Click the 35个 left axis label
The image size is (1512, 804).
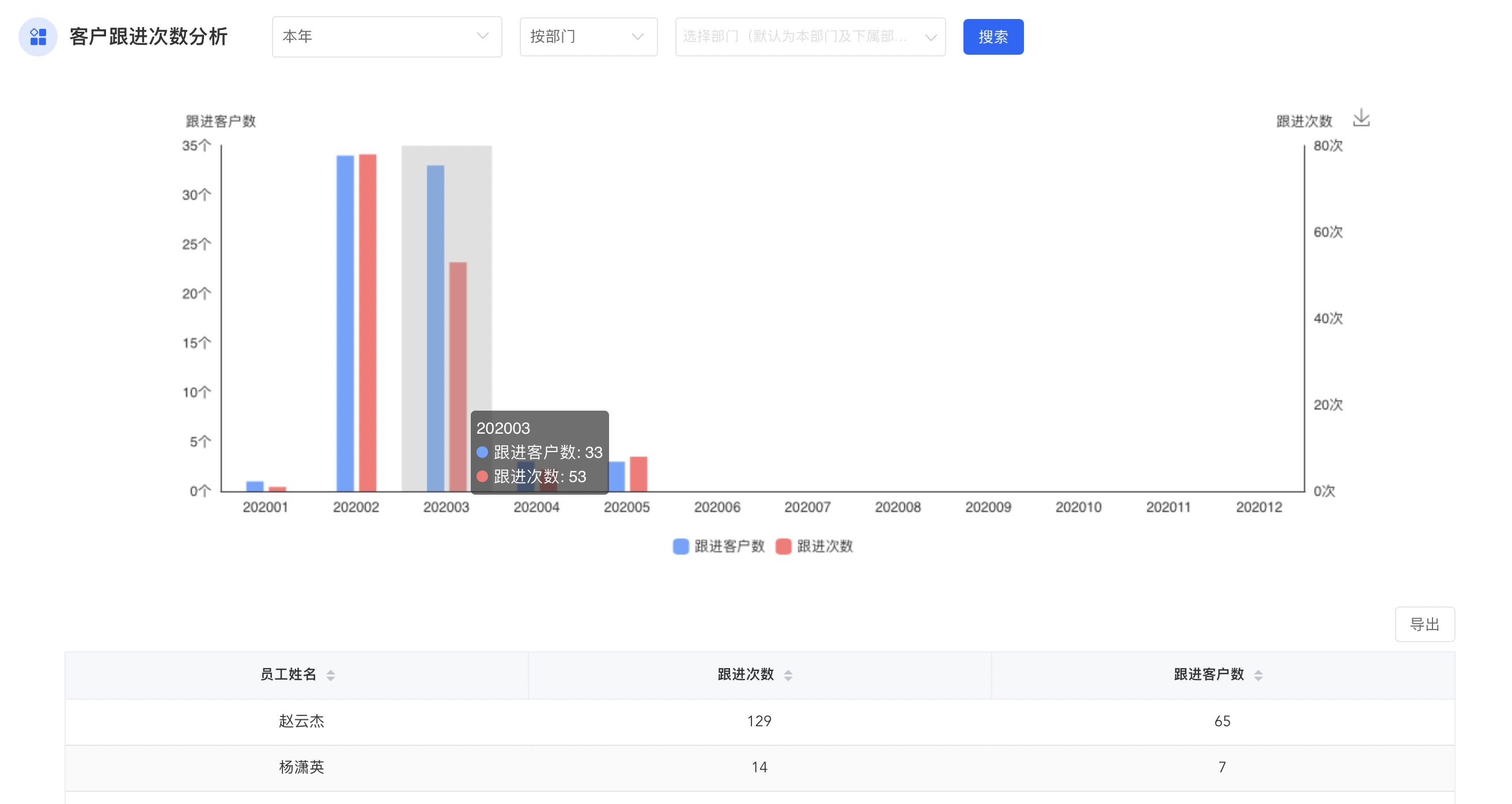pyautogui.click(x=196, y=146)
